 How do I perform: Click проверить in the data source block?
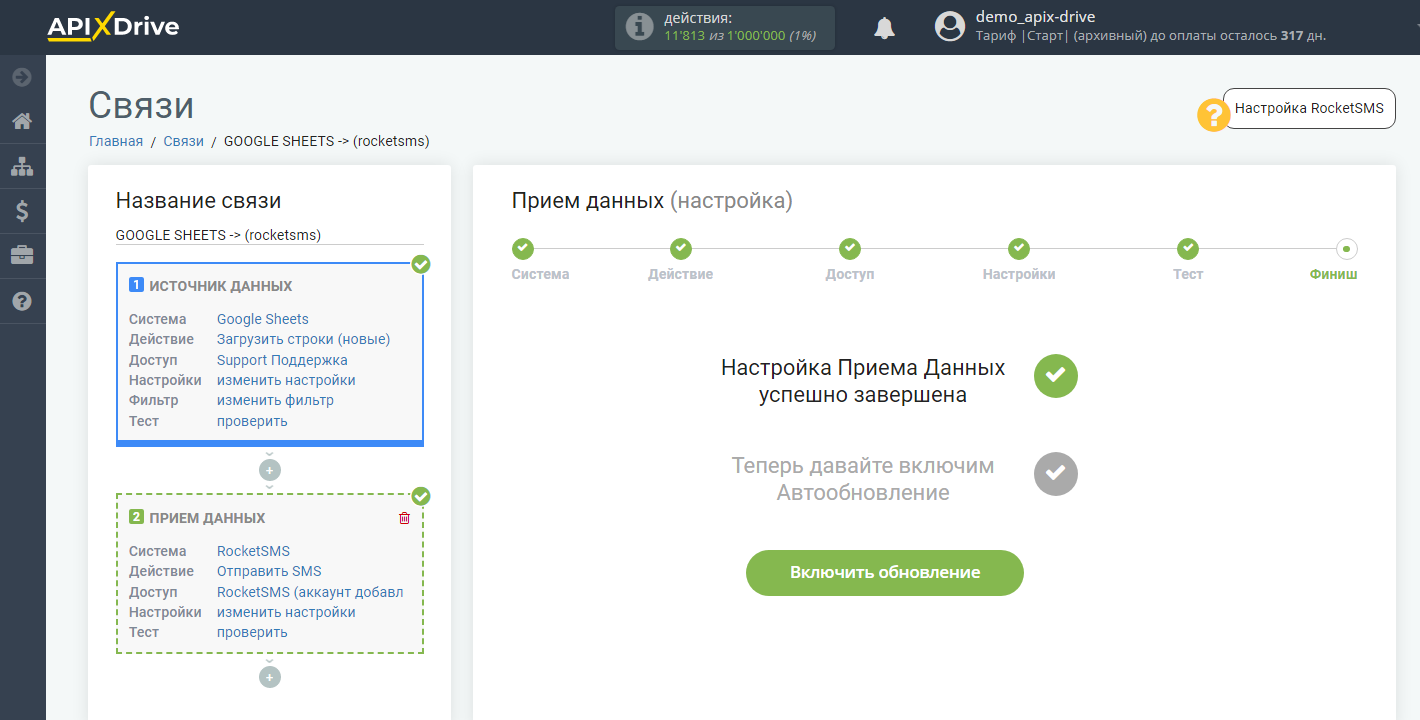coord(252,421)
